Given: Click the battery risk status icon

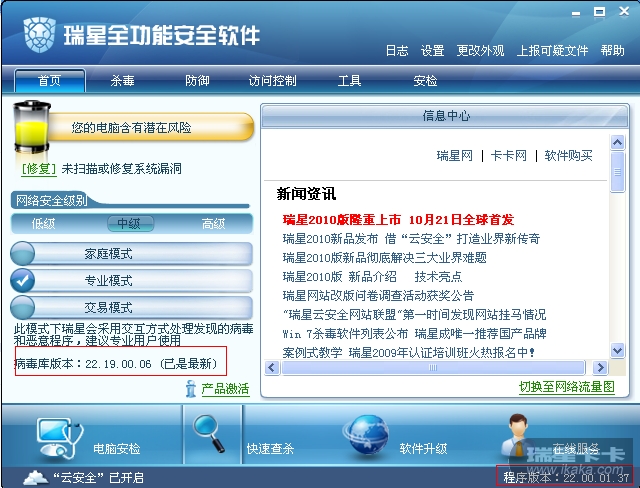Looking at the screenshot, I should pyautogui.click(x=32, y=128).
